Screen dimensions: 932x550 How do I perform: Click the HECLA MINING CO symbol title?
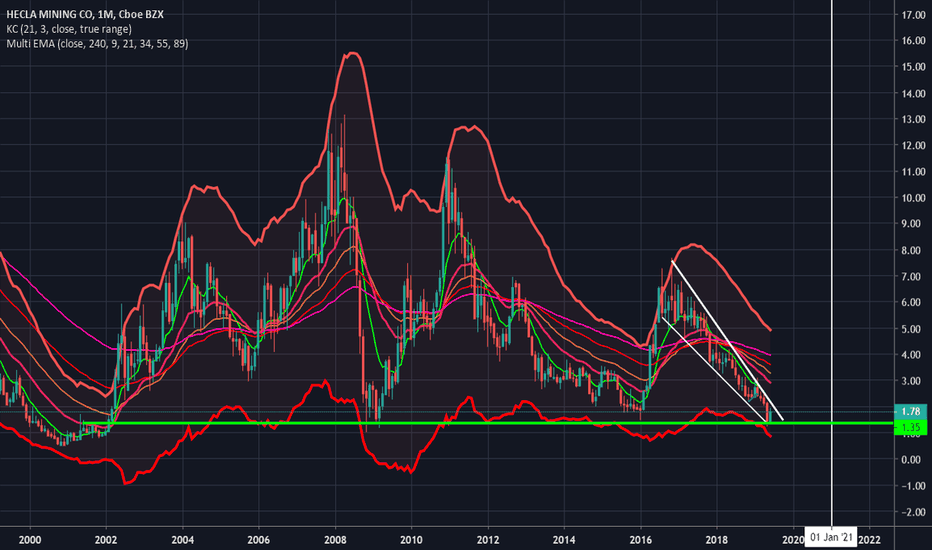pos(85,14)
